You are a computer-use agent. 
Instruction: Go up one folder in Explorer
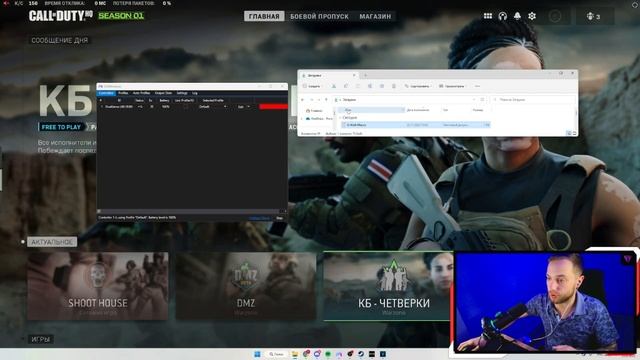click(x=326, y=100)
